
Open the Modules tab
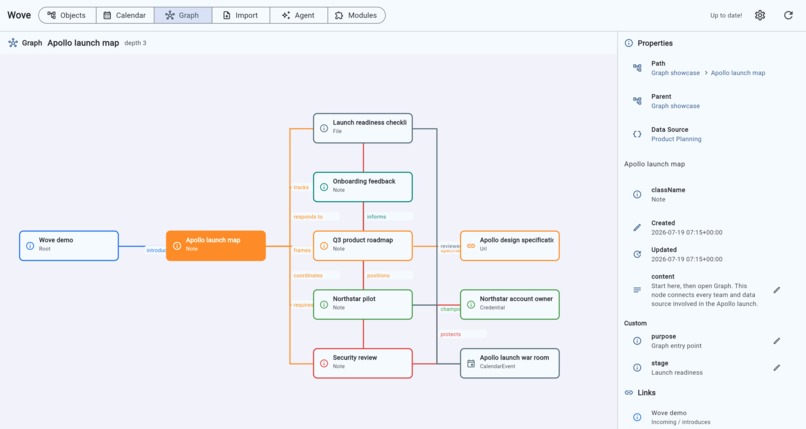[x=356, y=15]
